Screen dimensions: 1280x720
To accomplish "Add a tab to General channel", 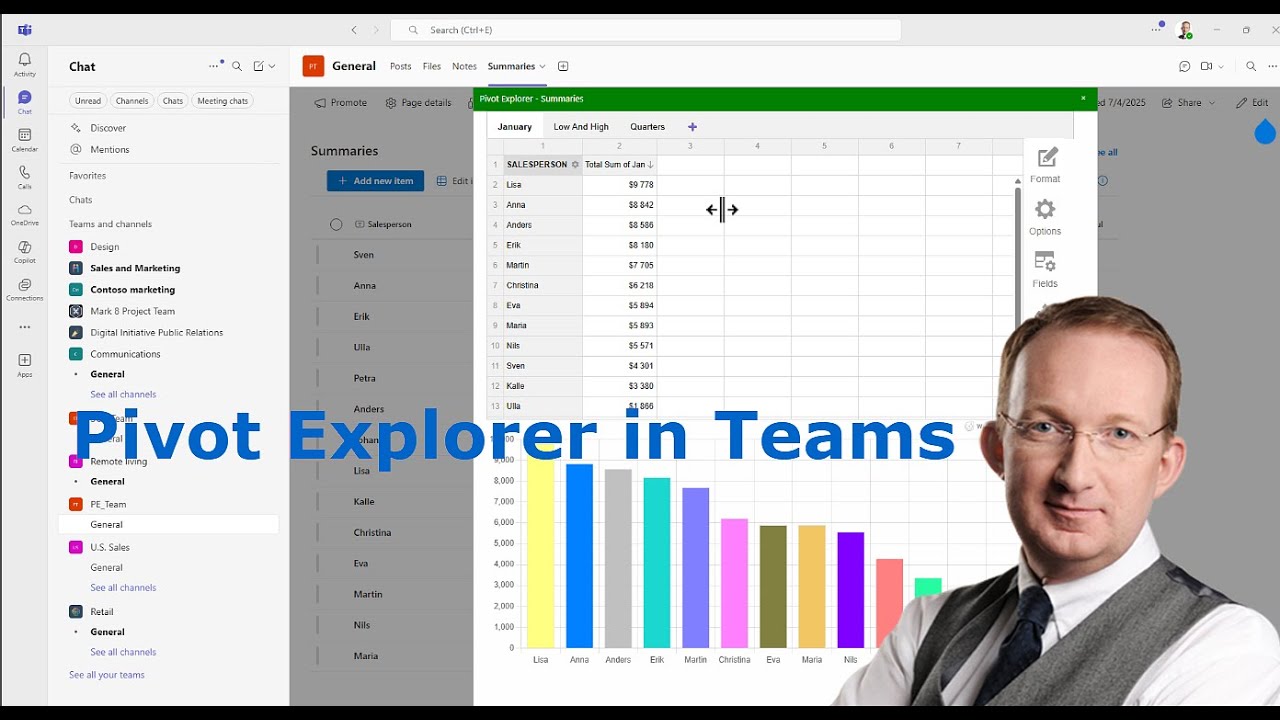I will (563, 66).
